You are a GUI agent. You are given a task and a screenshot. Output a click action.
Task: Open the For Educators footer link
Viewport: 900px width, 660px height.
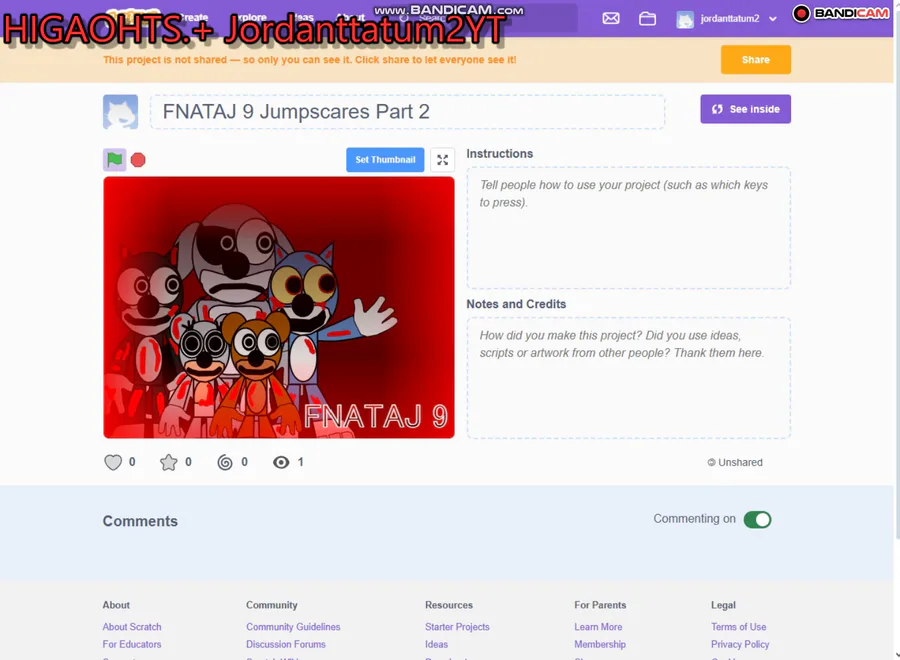[x=132, y=644]
